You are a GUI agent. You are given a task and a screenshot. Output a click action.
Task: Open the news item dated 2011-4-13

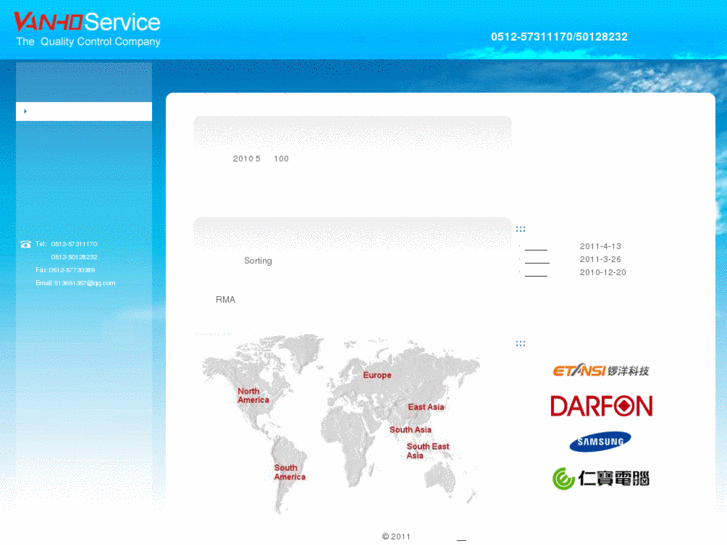(x=536, y=247)
